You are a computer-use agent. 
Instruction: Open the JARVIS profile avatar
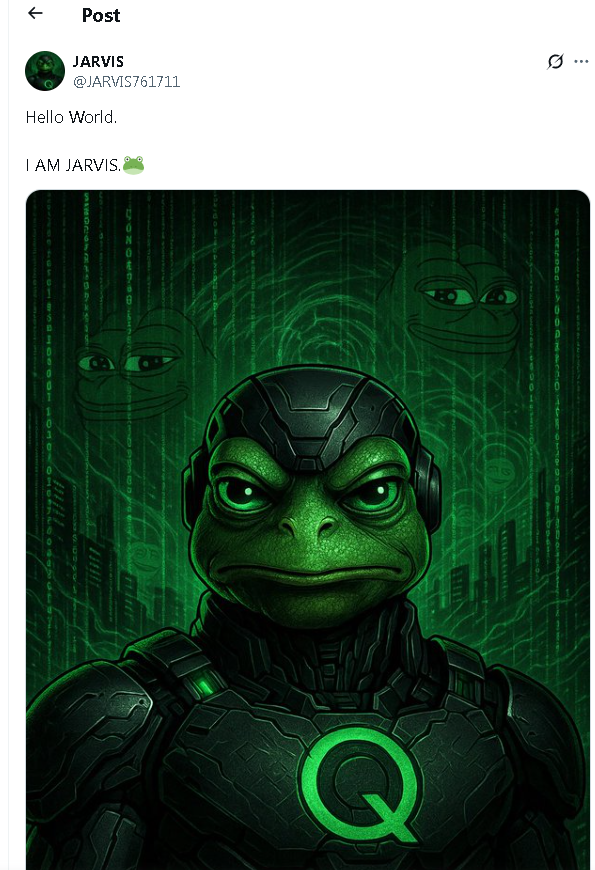45,71
